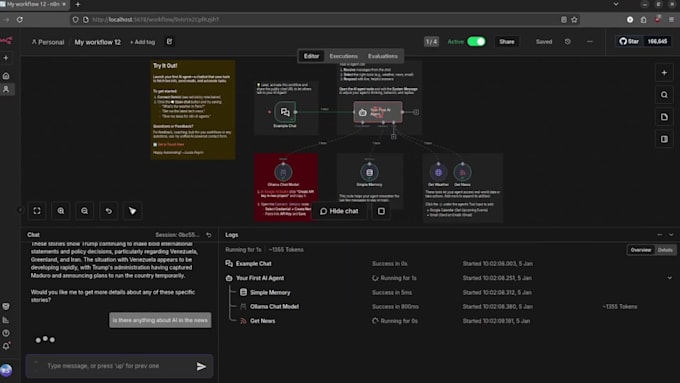The height and width of the screenshot is (383, 680).
Task: Add a node with the canvas plus button
Action: pos(664,73)
